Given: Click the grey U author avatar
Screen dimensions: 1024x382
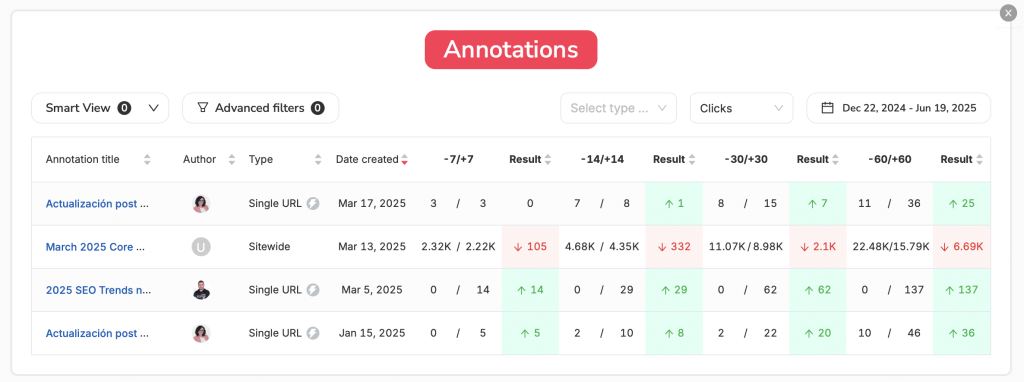Looking at the screenshot, I should (x=201, y=247).
